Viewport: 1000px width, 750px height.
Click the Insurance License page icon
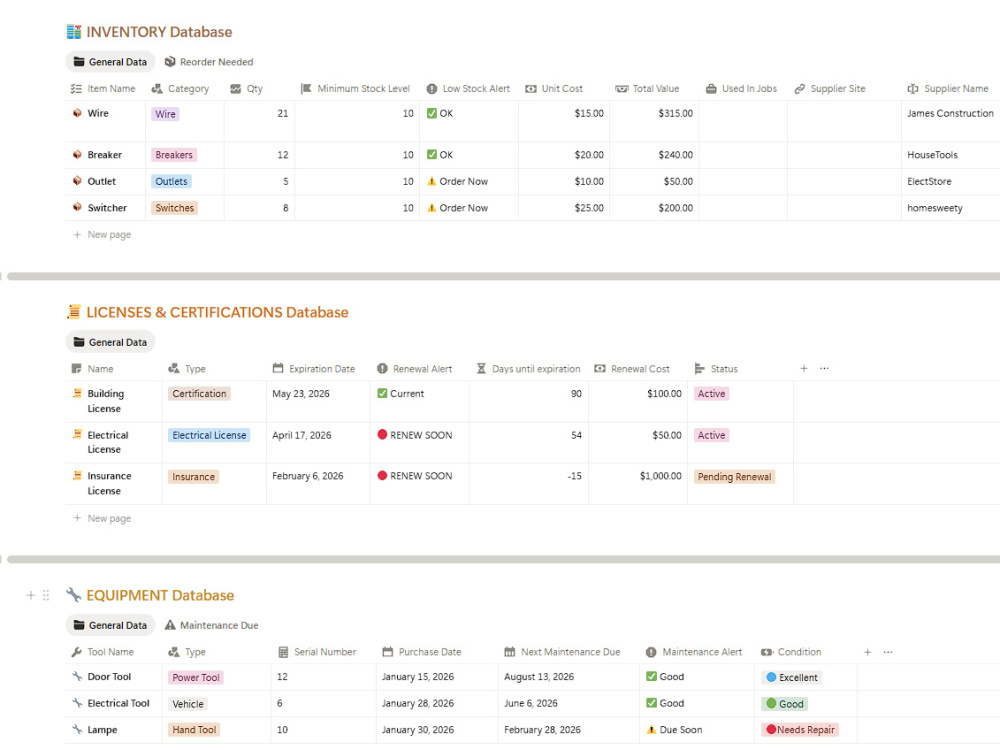pos(77,476)
